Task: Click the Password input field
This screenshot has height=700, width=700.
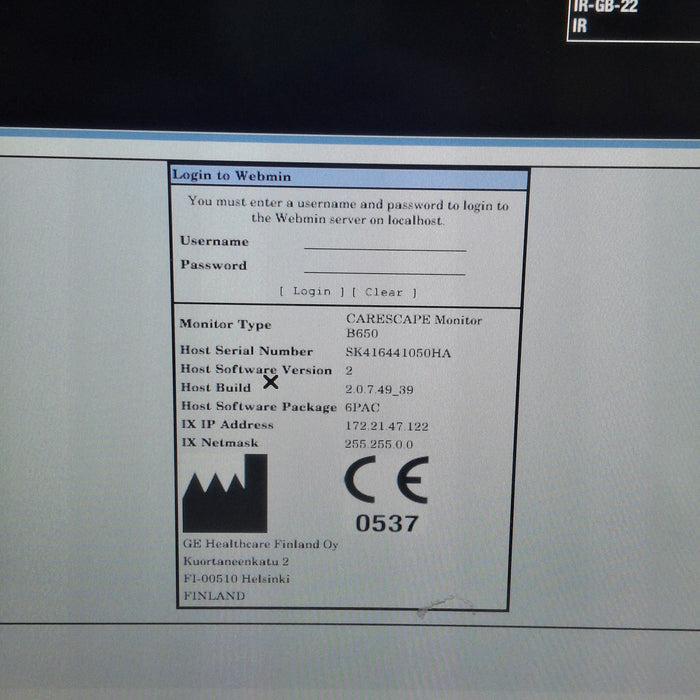Action: pyautogui.click(x=384, y=267)
